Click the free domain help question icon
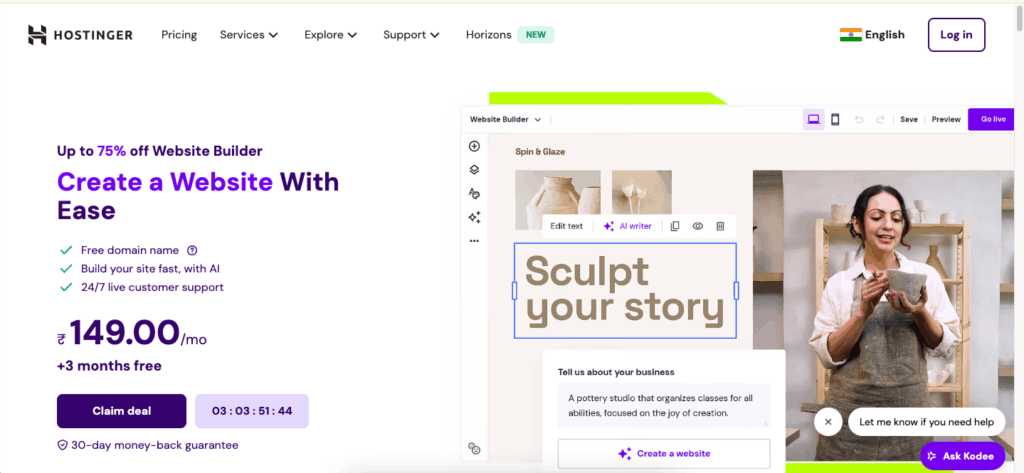Screen dimensions: 1024x473 coord(192,250)
